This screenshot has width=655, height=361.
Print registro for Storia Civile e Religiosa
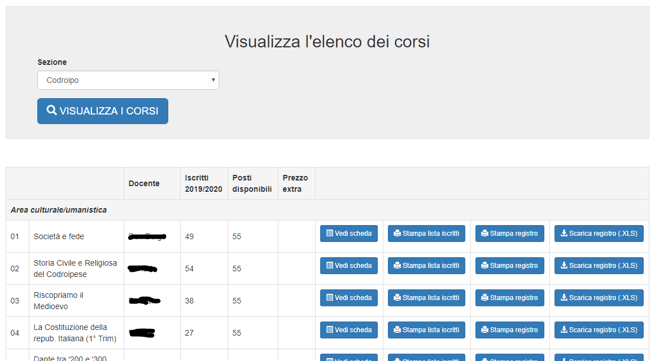coord(510,266)
